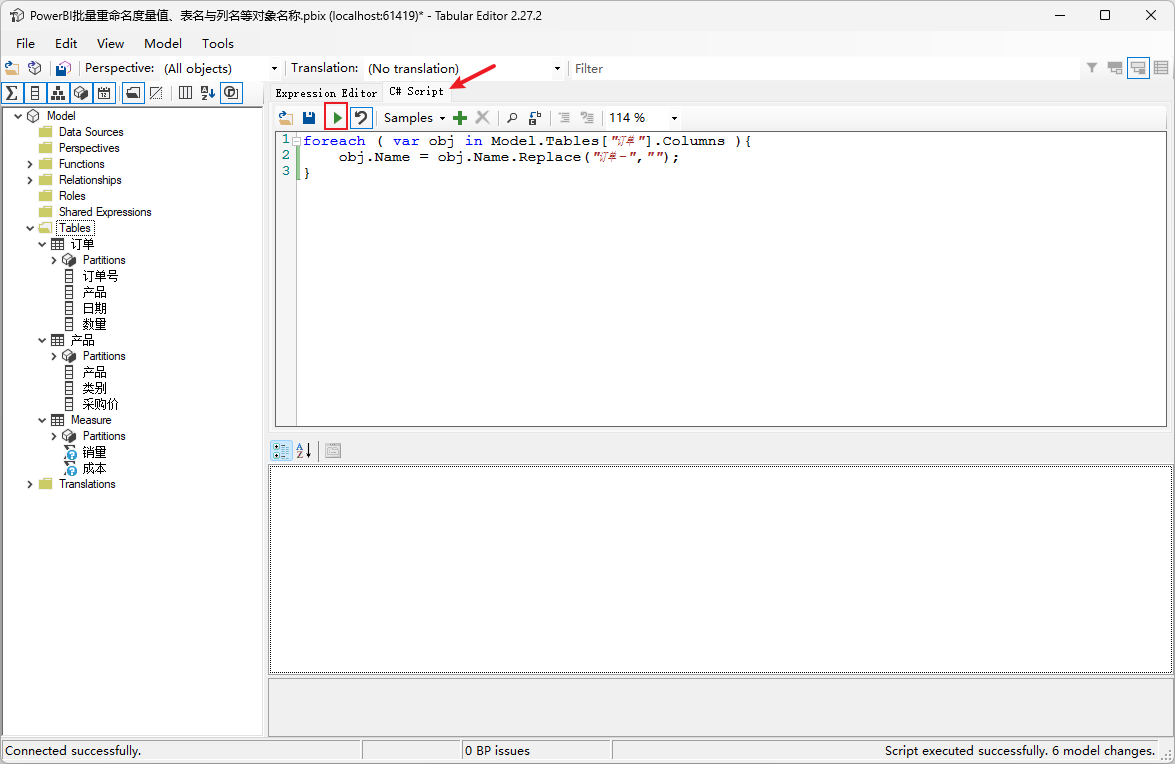The height and width of the screenshot is (764, 1175).
Task: Select the 销量 measure in tree
Action: click(x=94, y=452)
